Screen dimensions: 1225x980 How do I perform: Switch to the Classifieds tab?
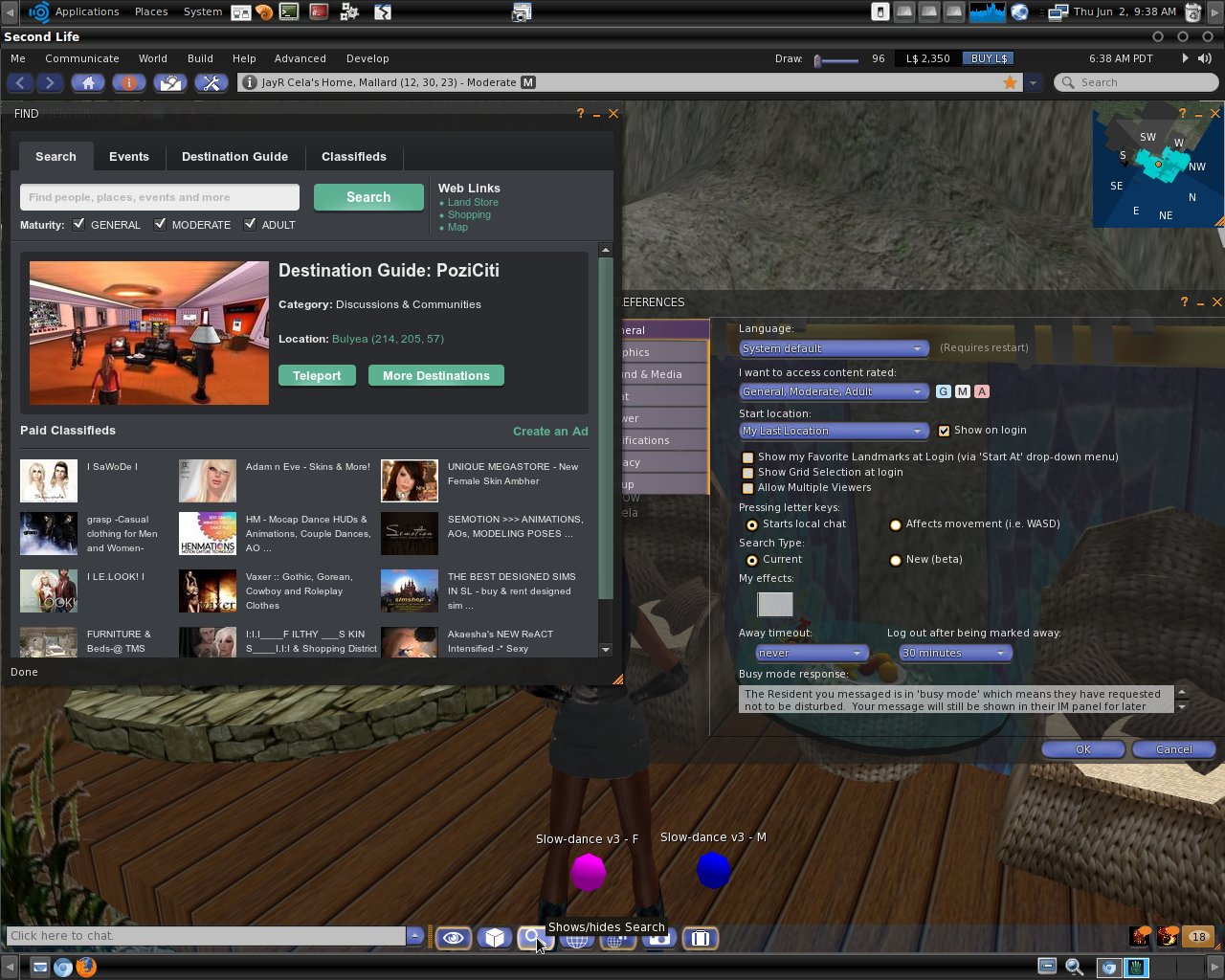(353, 156)
